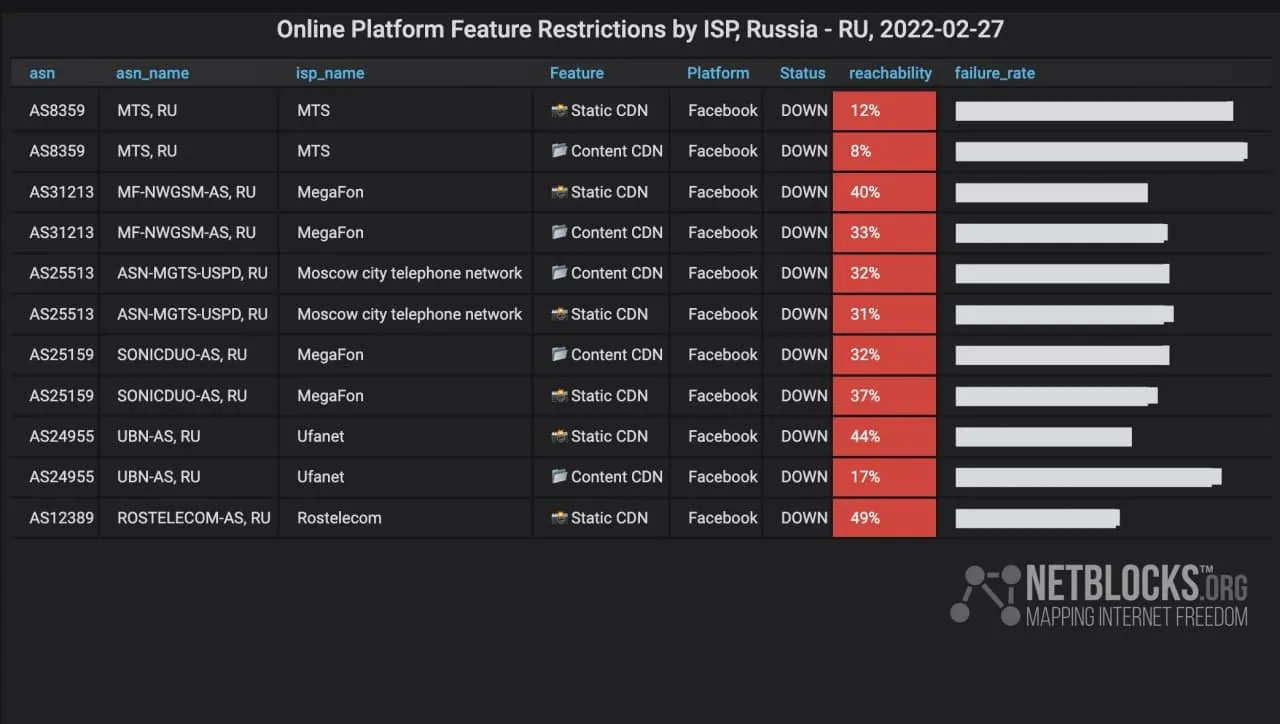The height and width of the screenshot is (724, 1280).
Task: Open the dashboard panel title
Action: (x=640, y=30)
